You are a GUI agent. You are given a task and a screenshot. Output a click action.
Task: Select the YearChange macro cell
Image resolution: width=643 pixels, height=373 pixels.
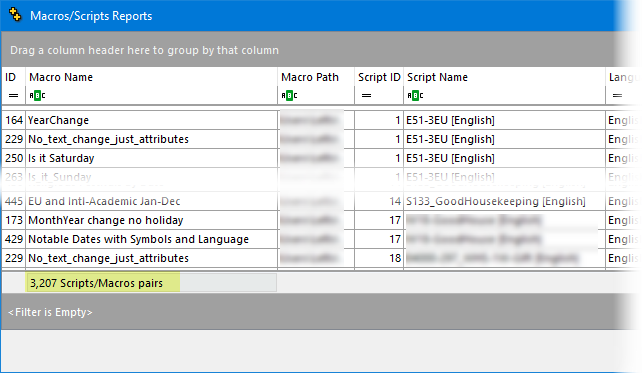[x=151, y=120]
